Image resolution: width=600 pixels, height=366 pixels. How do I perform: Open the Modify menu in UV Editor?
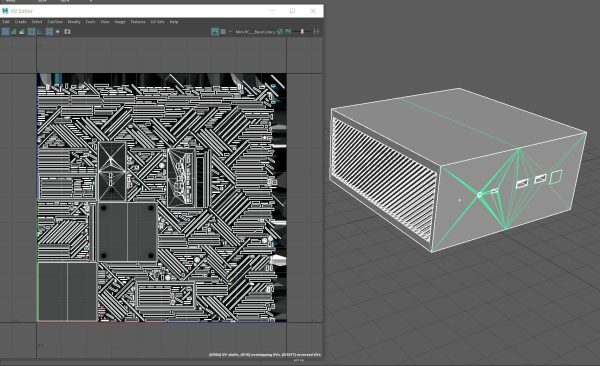(x=74, y=22)
